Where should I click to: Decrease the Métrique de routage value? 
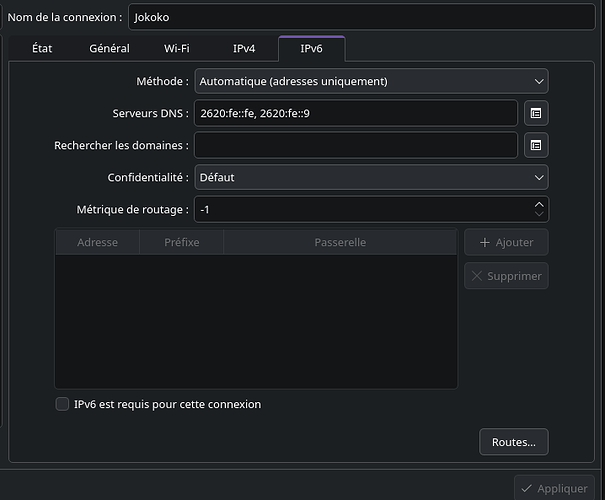(539, 214)
